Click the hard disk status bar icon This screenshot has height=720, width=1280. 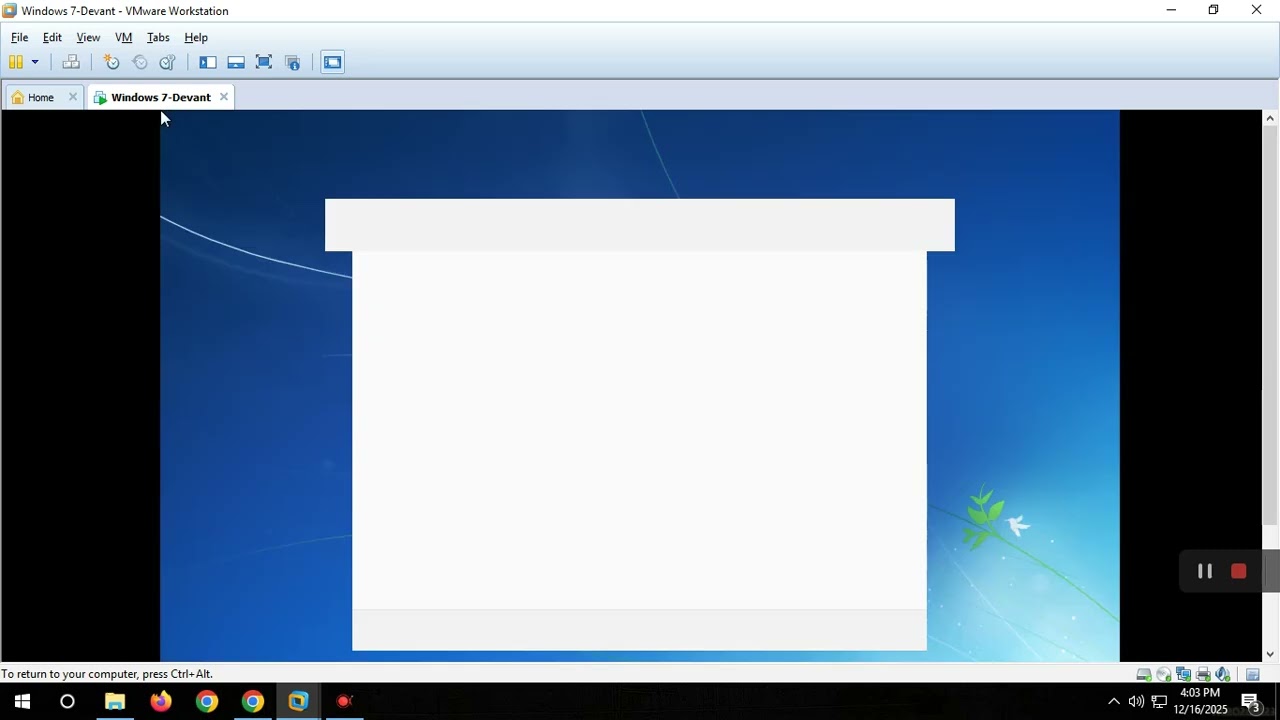(x=1144, y=674)
